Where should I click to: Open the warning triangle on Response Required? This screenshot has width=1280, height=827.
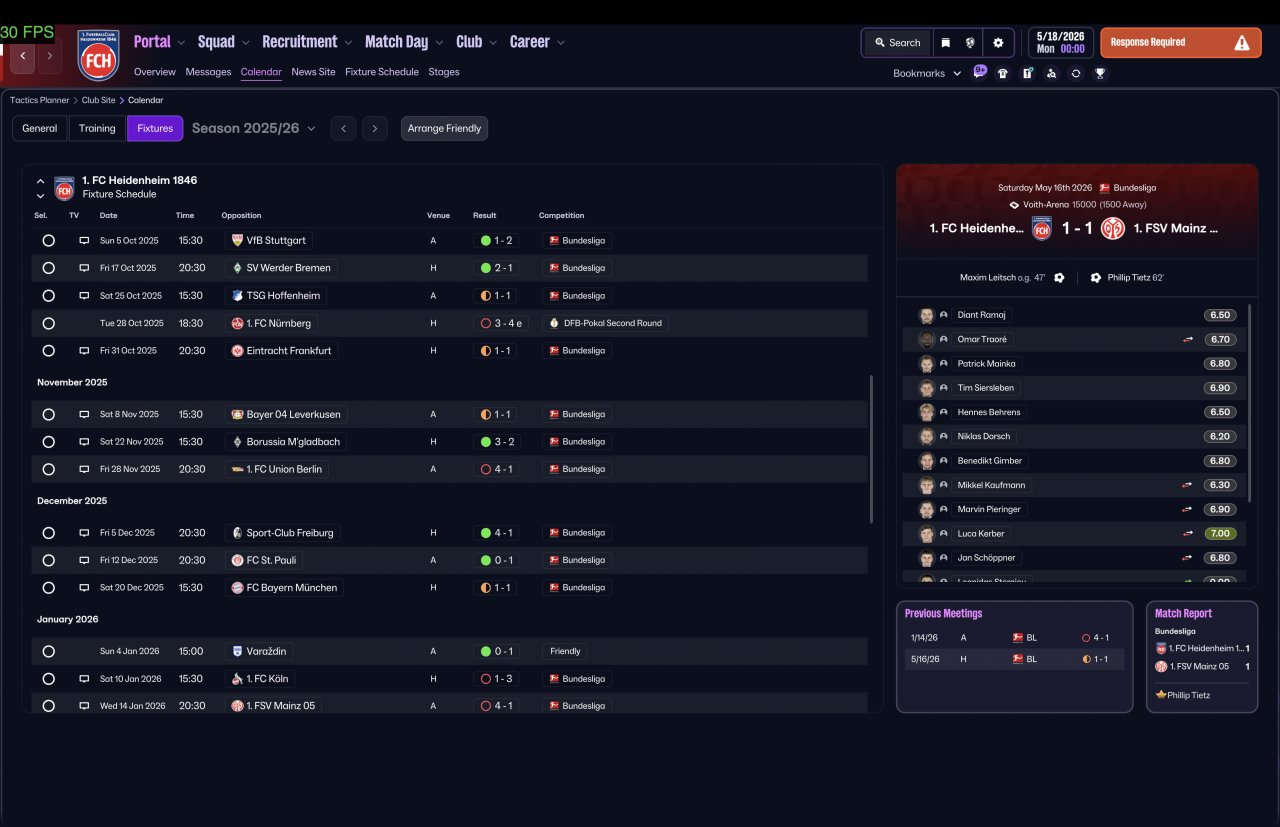coord(1242,43)
